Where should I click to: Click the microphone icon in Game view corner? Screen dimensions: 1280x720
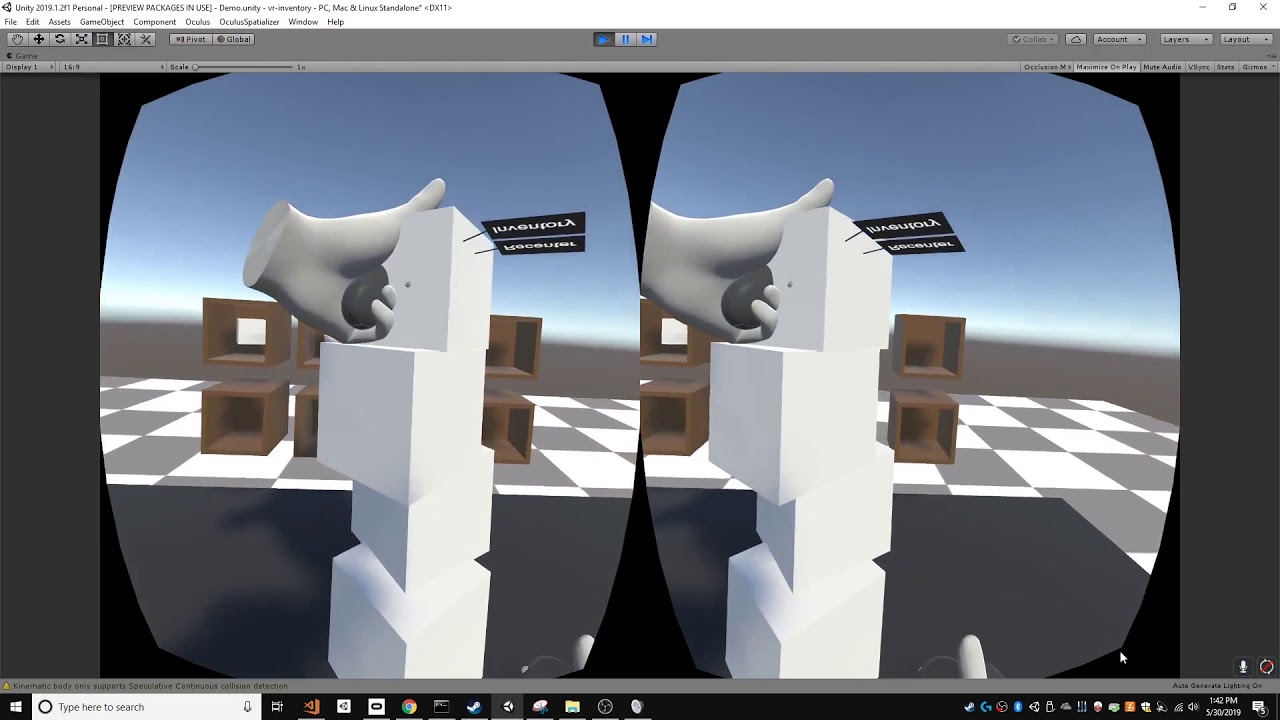pos(1243,667)
